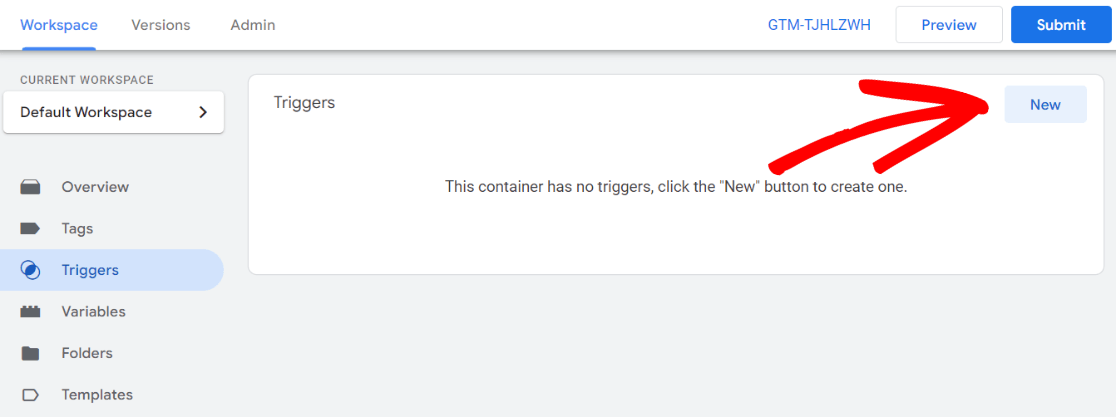Viewport: 1116px width, 417px height.
Task: Click the Overview briefcase icon
Action: (31, 187)
